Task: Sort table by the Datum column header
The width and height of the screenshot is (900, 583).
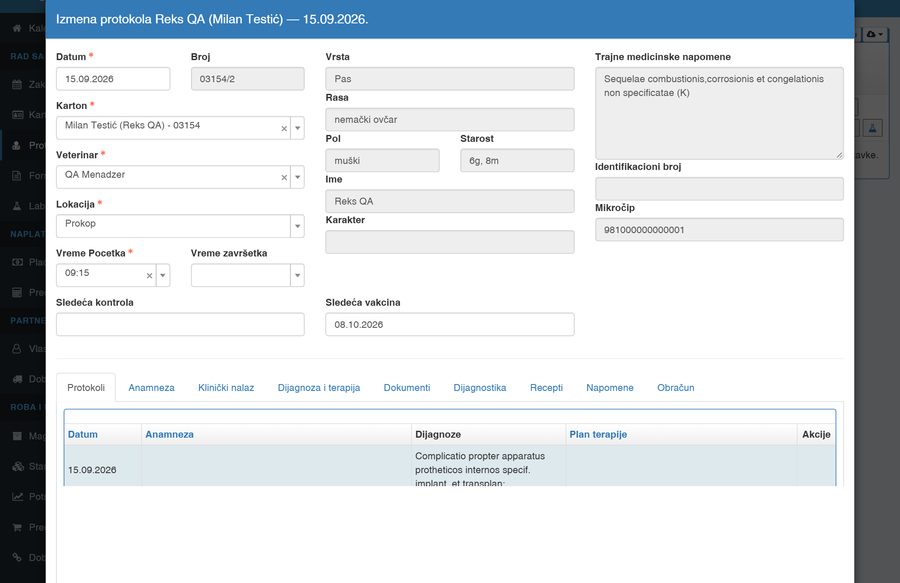Action: point(83,434)
